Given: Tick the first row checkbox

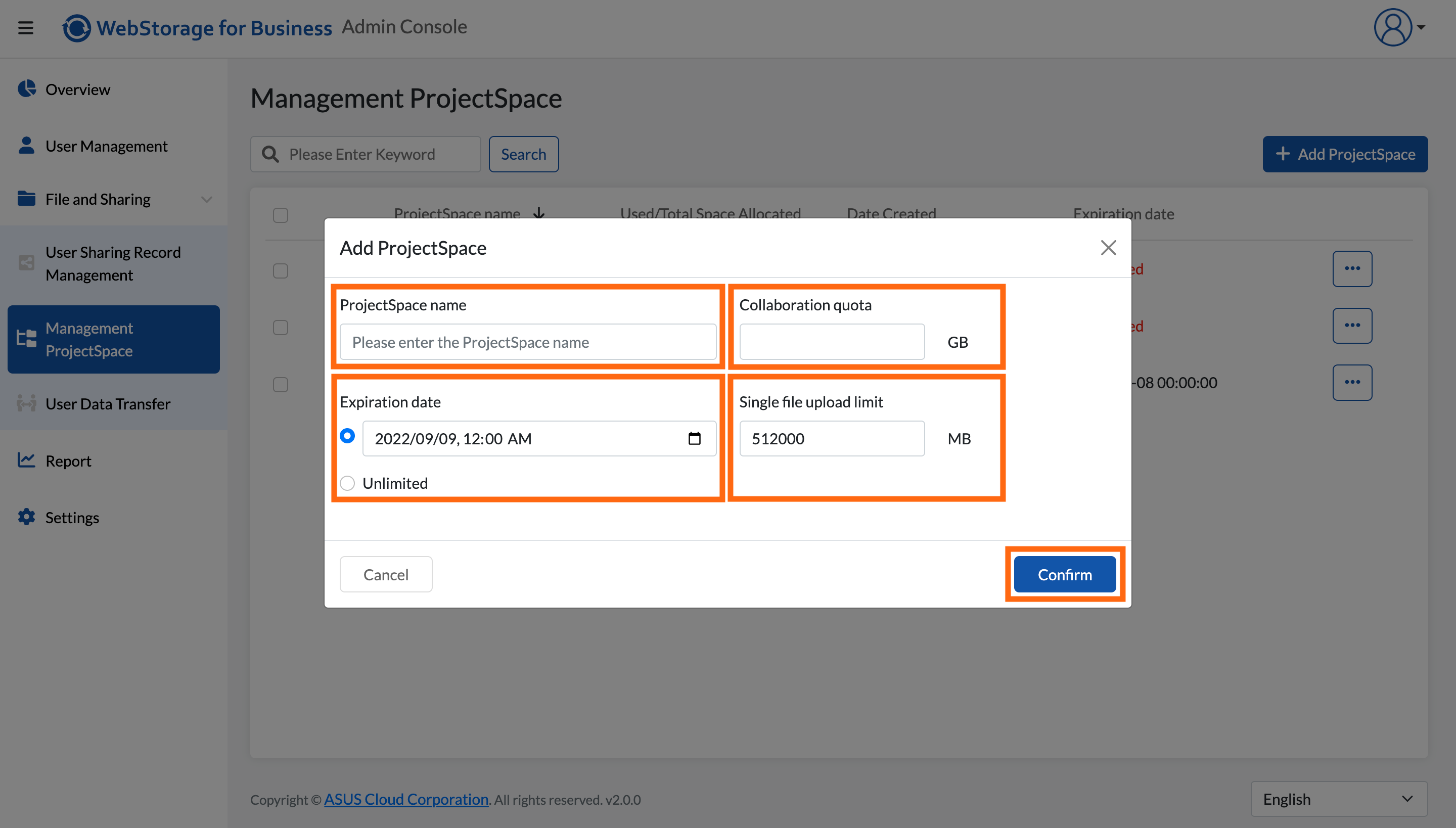Looking at the screenshot, I should coord(281,271).
